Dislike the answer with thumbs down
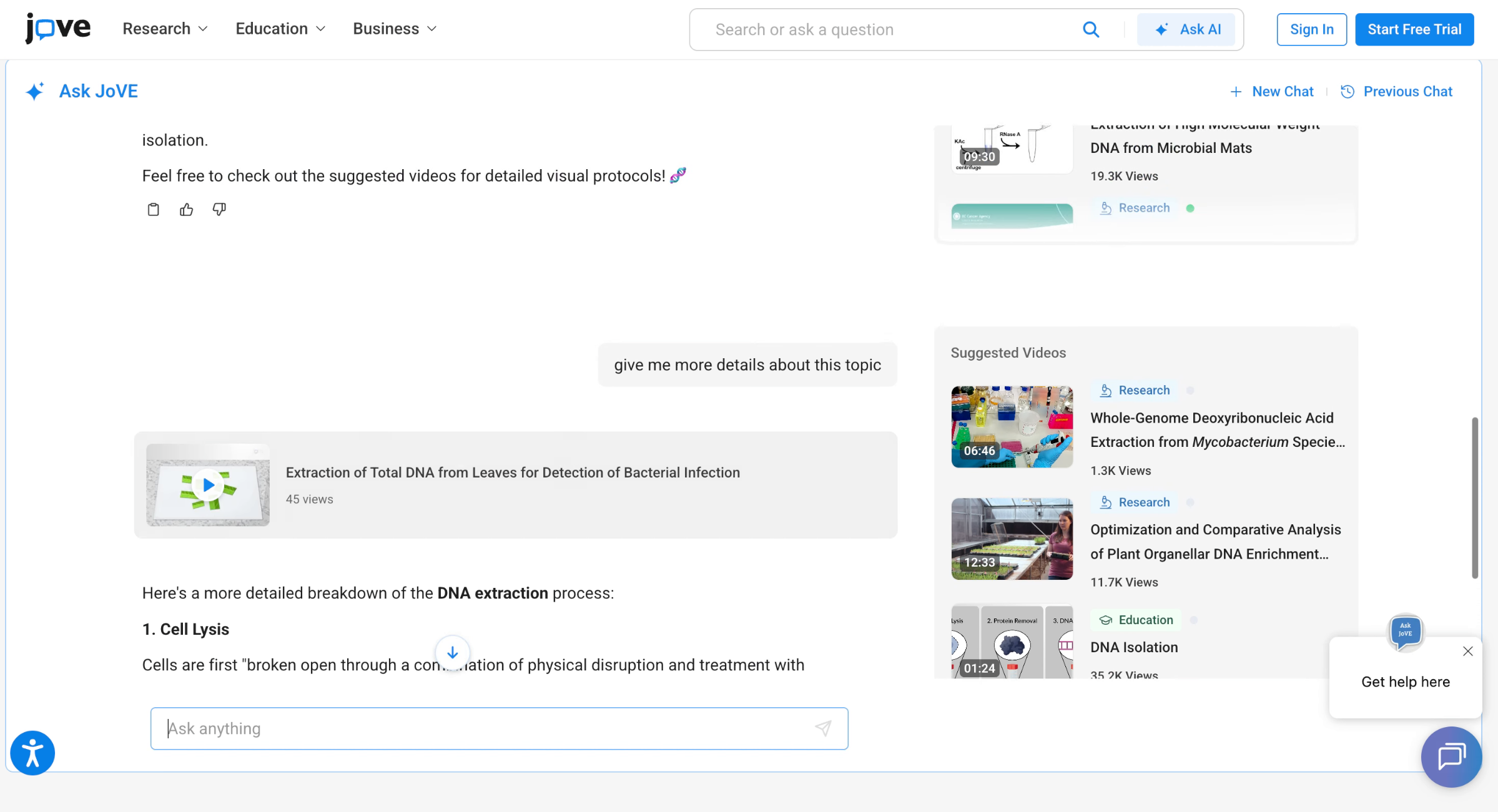 point(219,209)
